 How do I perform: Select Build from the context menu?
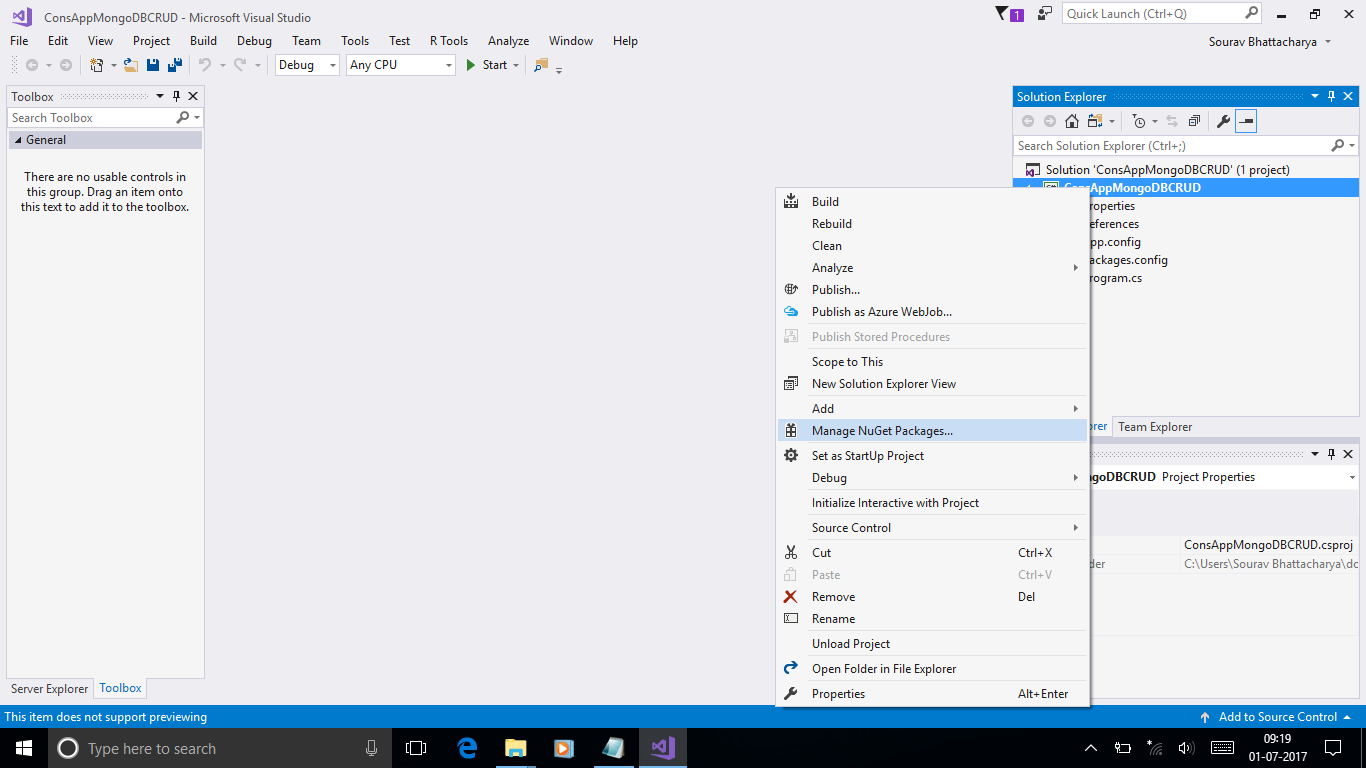(x=933, y=201)
